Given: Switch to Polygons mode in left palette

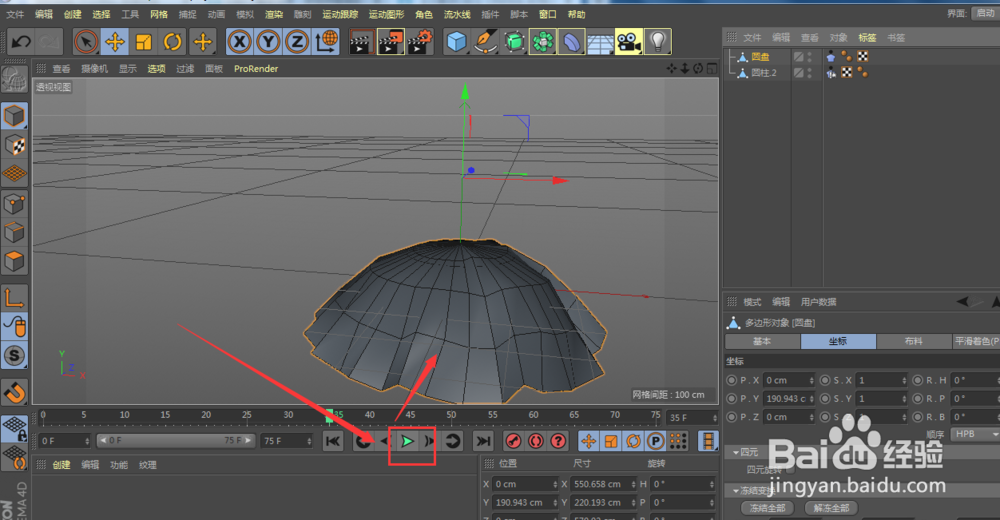Looking at the screenshot, I should point(15,261).
